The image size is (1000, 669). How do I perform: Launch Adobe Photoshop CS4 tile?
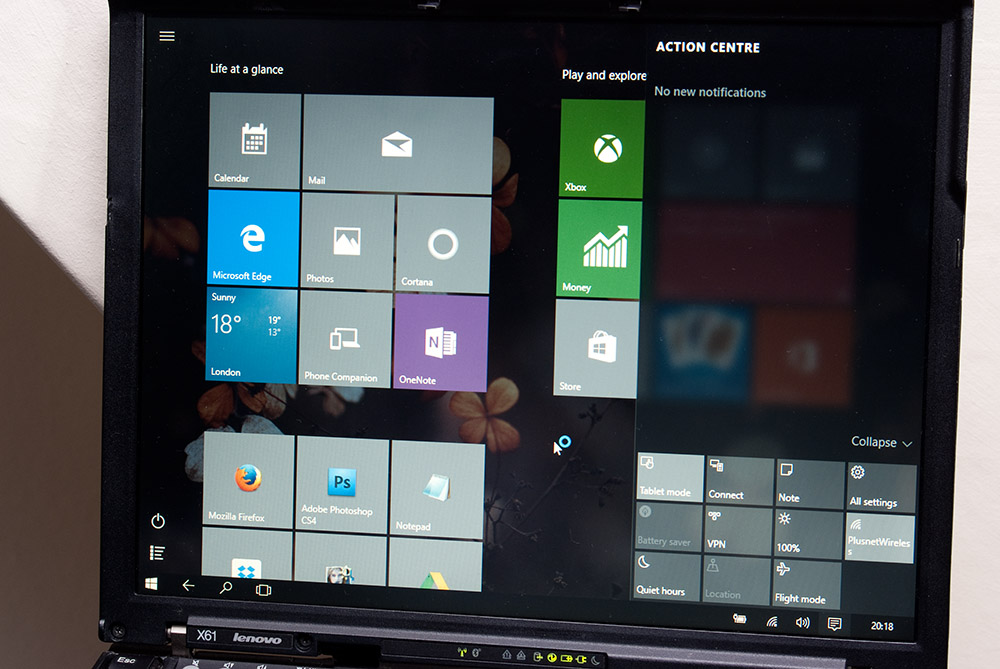click(x=342, y=485)
